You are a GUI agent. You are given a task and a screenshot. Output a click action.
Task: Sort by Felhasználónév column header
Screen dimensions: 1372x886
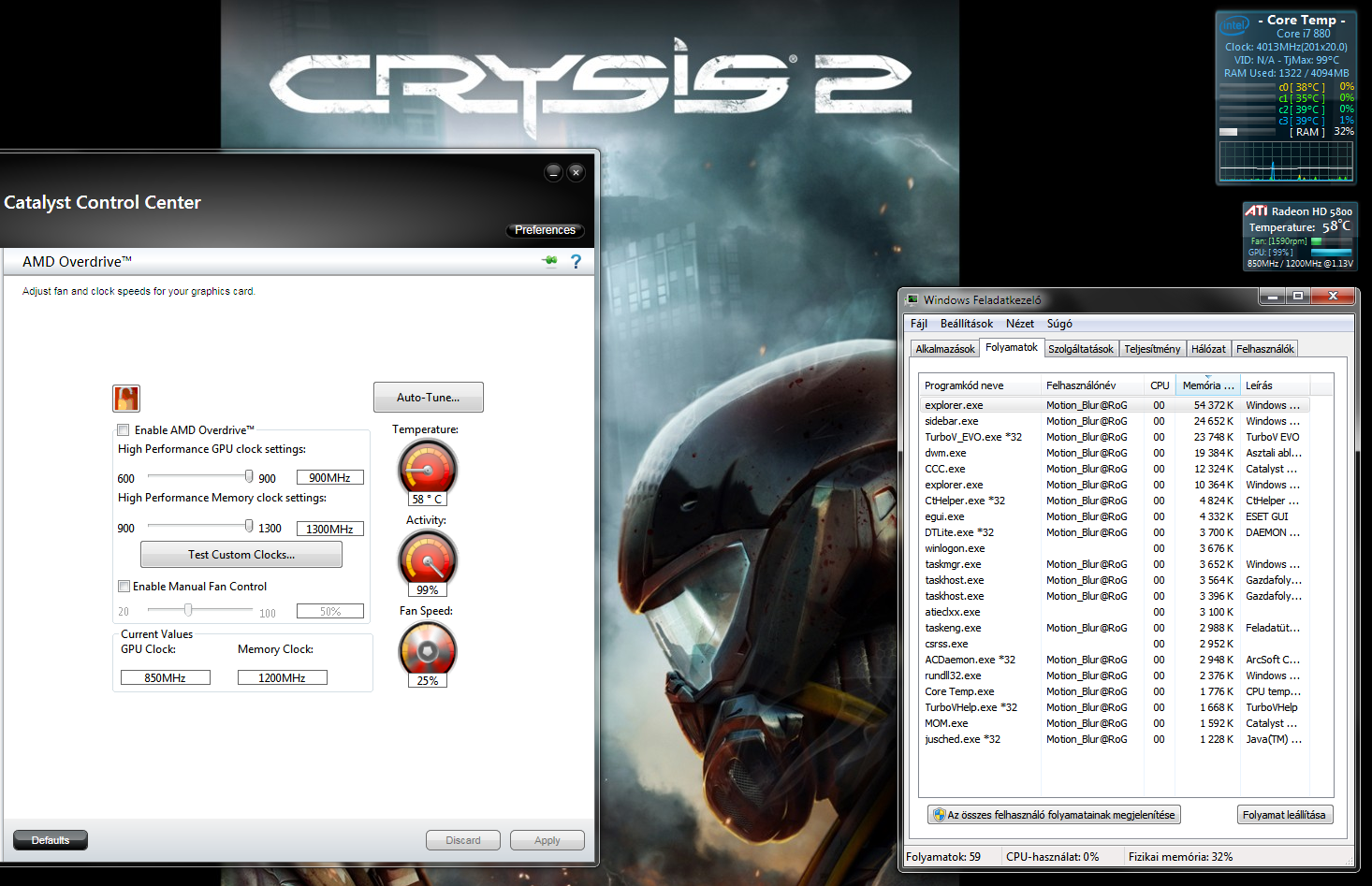click(x=1092, y=385)
